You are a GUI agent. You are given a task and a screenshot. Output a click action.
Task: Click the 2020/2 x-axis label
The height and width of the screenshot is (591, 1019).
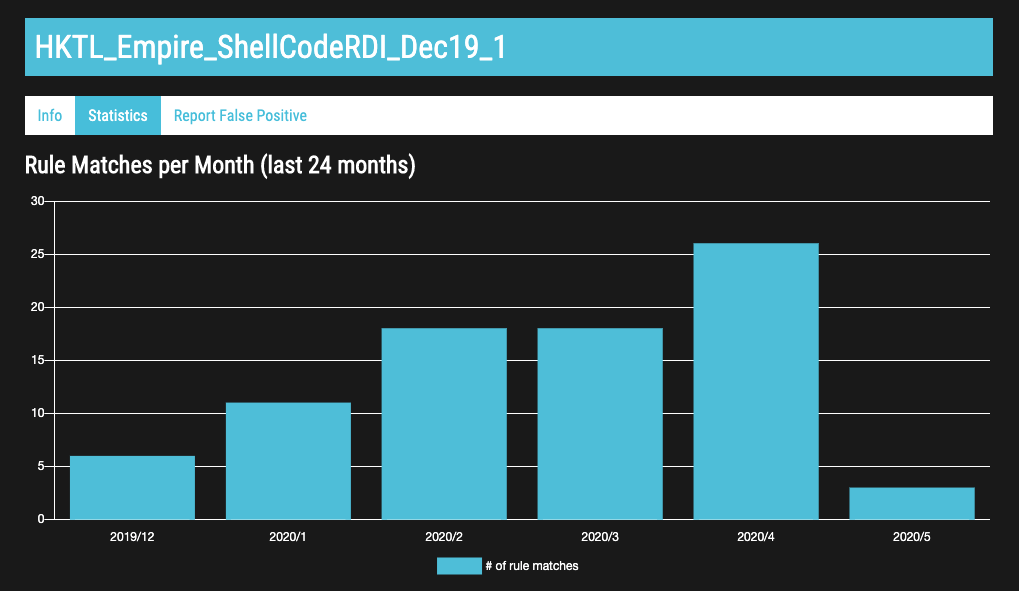tap(444, 537)
